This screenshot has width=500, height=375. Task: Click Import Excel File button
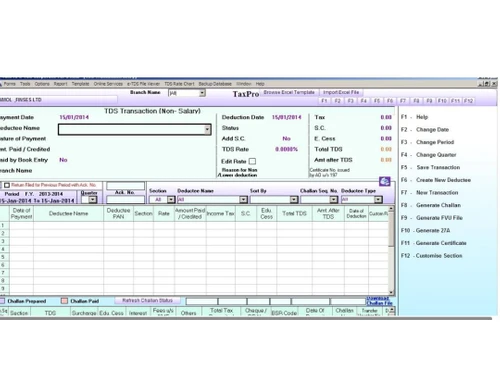(341, 92)
